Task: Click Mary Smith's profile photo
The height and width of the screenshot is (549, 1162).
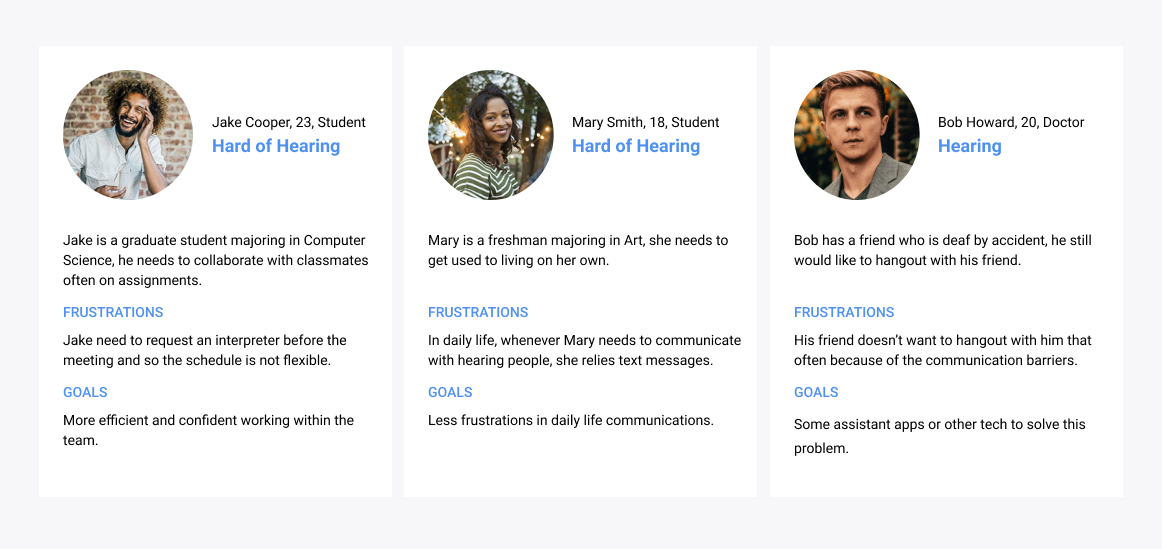Action: point(491,135)
